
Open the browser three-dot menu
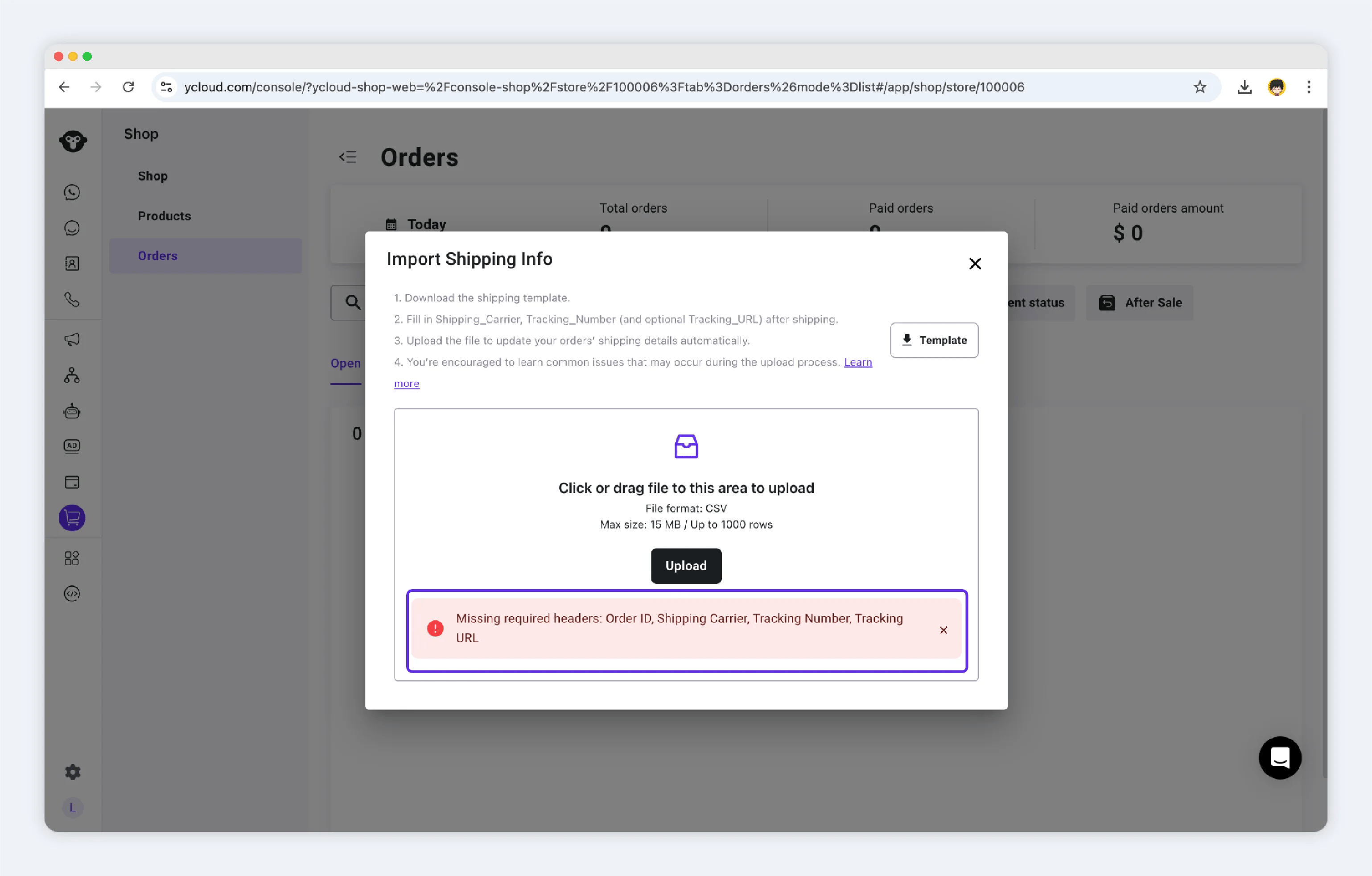click(x=1309, y=87)
